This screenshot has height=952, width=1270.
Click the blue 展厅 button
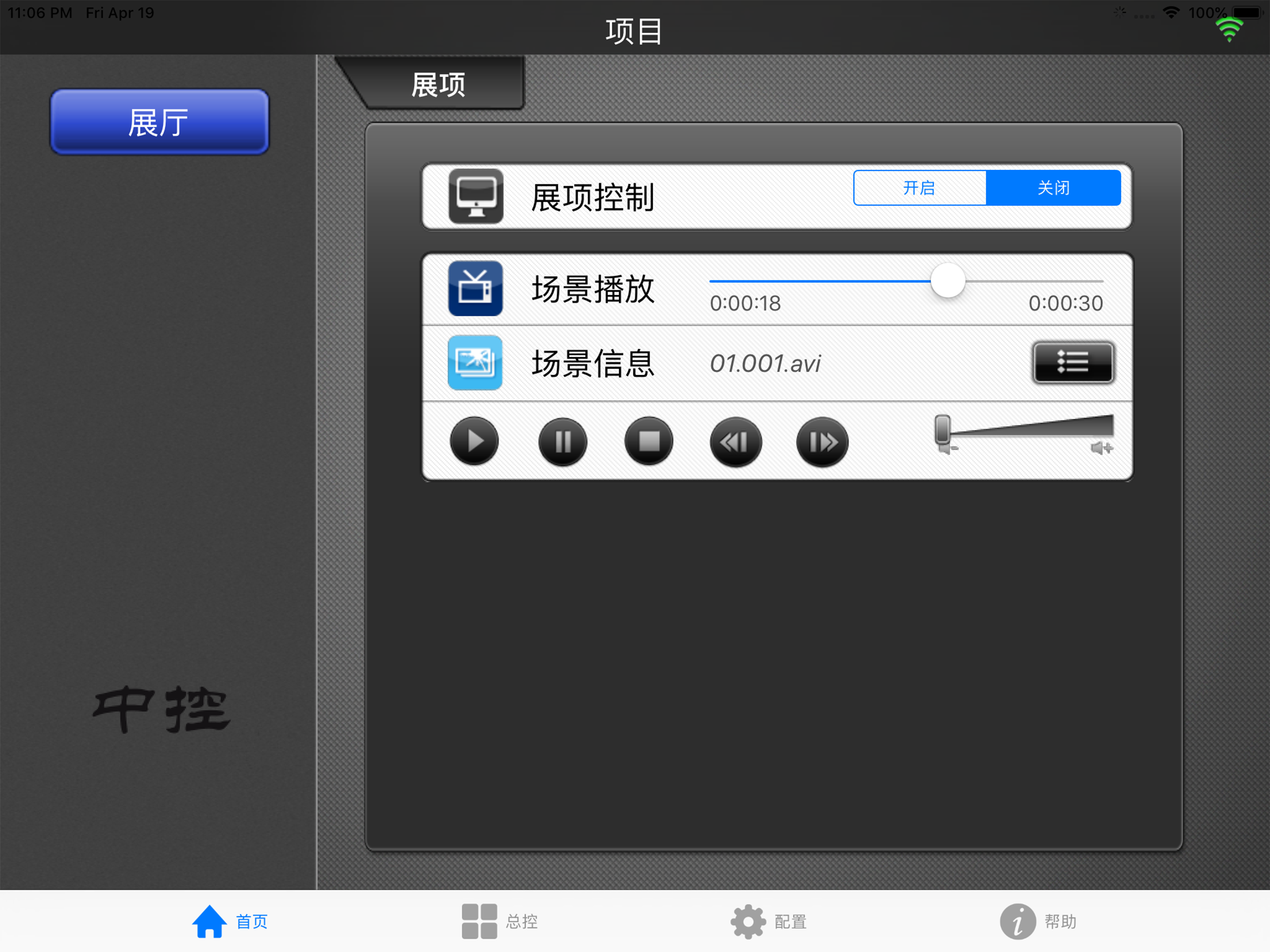click(159, 122)
